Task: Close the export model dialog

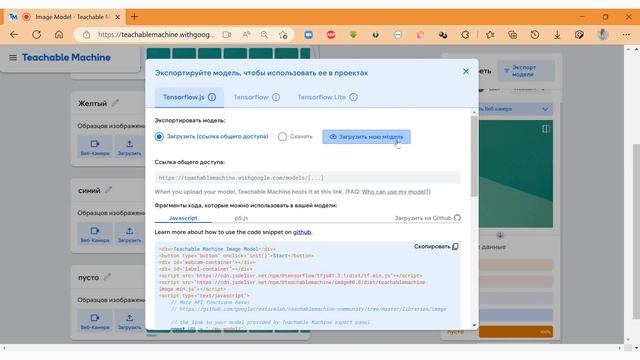Action: [466, 71]
